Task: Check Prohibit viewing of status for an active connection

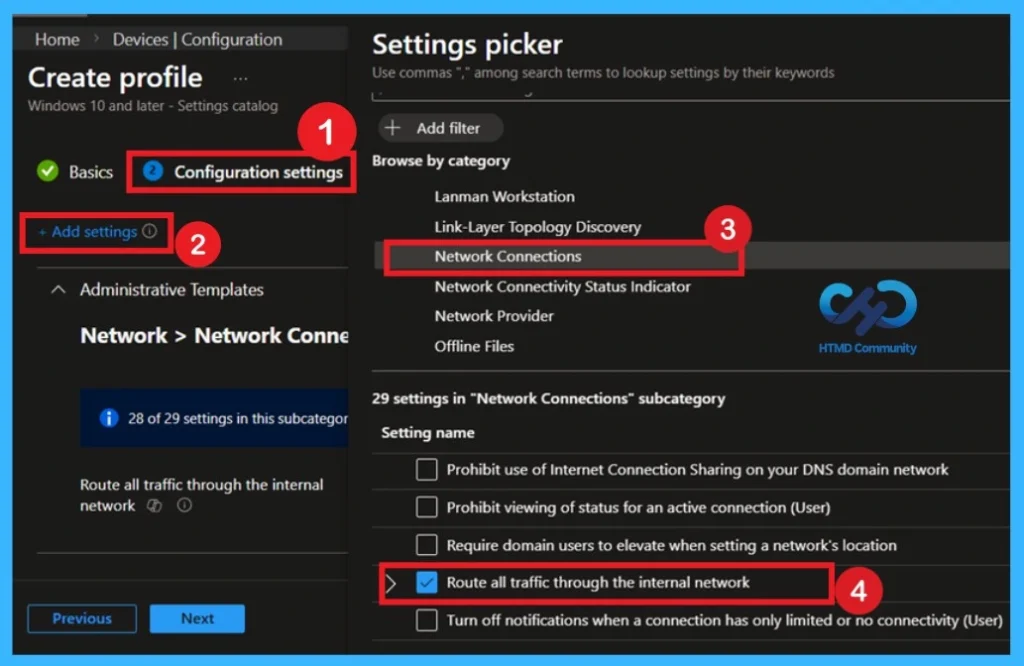Action: click(x=427, y=507)
